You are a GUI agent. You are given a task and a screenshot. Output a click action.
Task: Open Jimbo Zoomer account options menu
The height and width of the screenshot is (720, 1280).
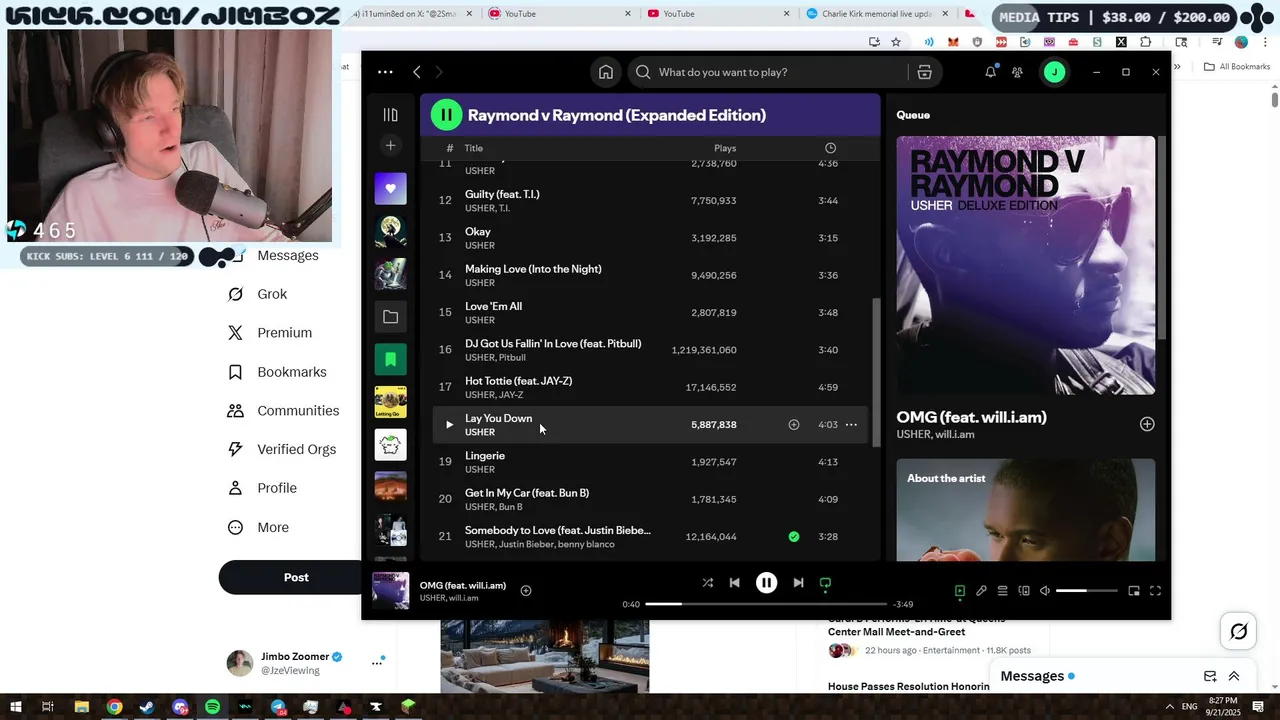tap(377, 662)
